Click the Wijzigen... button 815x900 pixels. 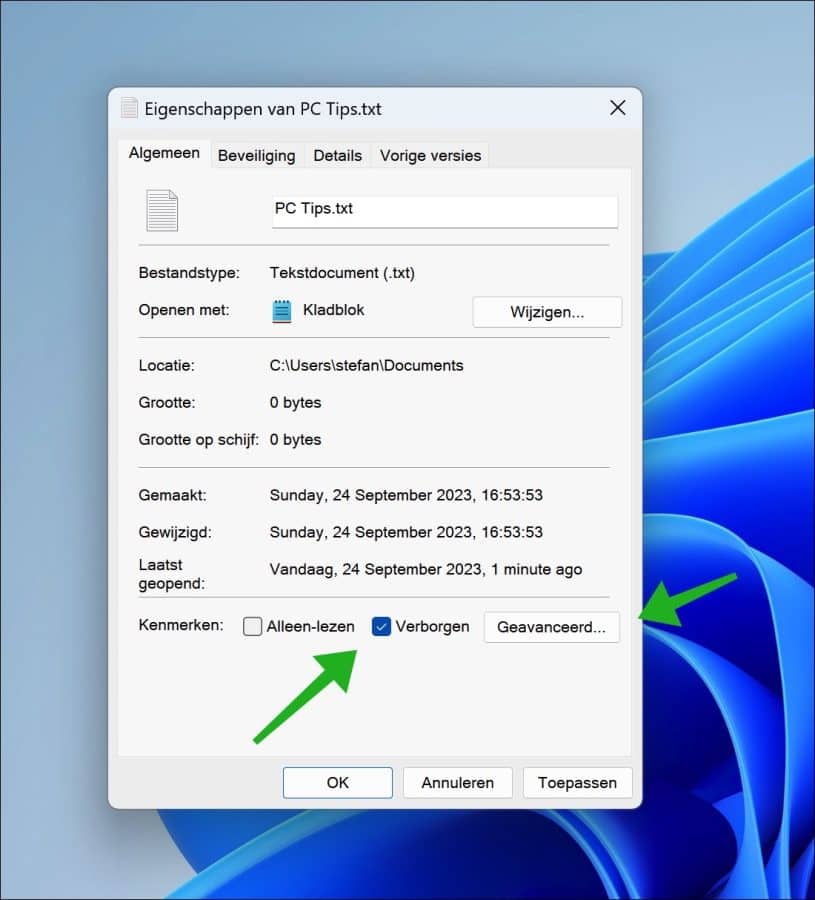547,312
